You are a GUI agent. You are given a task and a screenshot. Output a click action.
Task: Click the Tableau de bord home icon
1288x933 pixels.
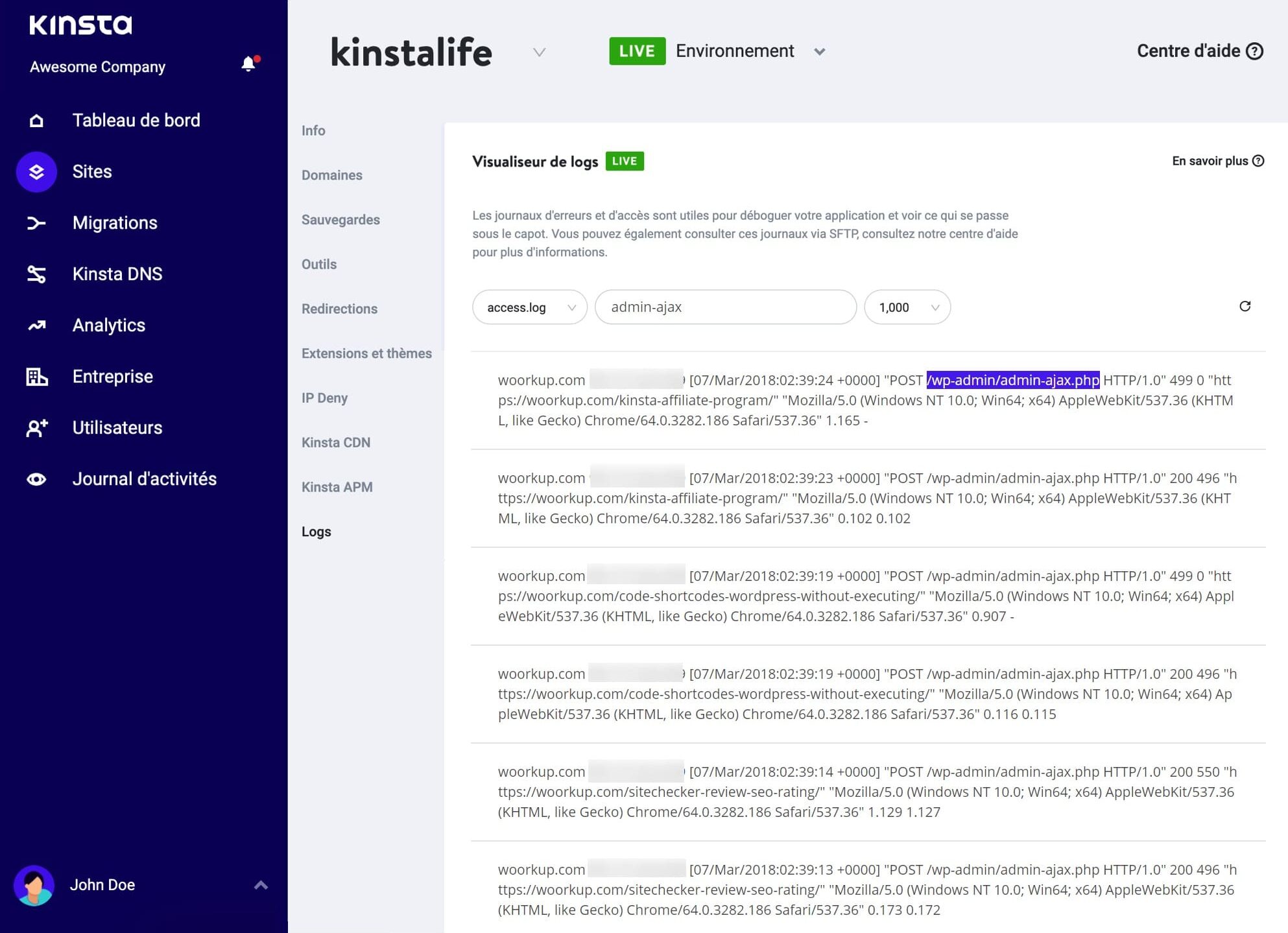coord(37,121)
